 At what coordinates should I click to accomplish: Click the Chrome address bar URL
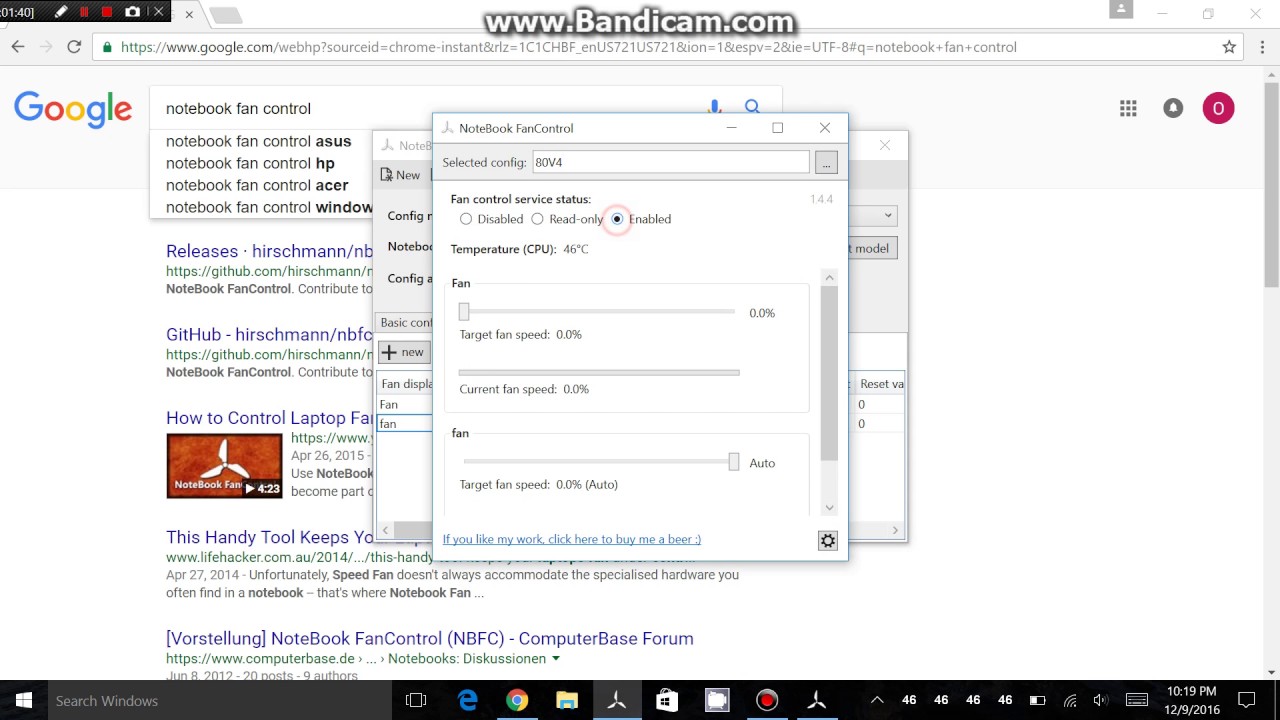[568, 47]
